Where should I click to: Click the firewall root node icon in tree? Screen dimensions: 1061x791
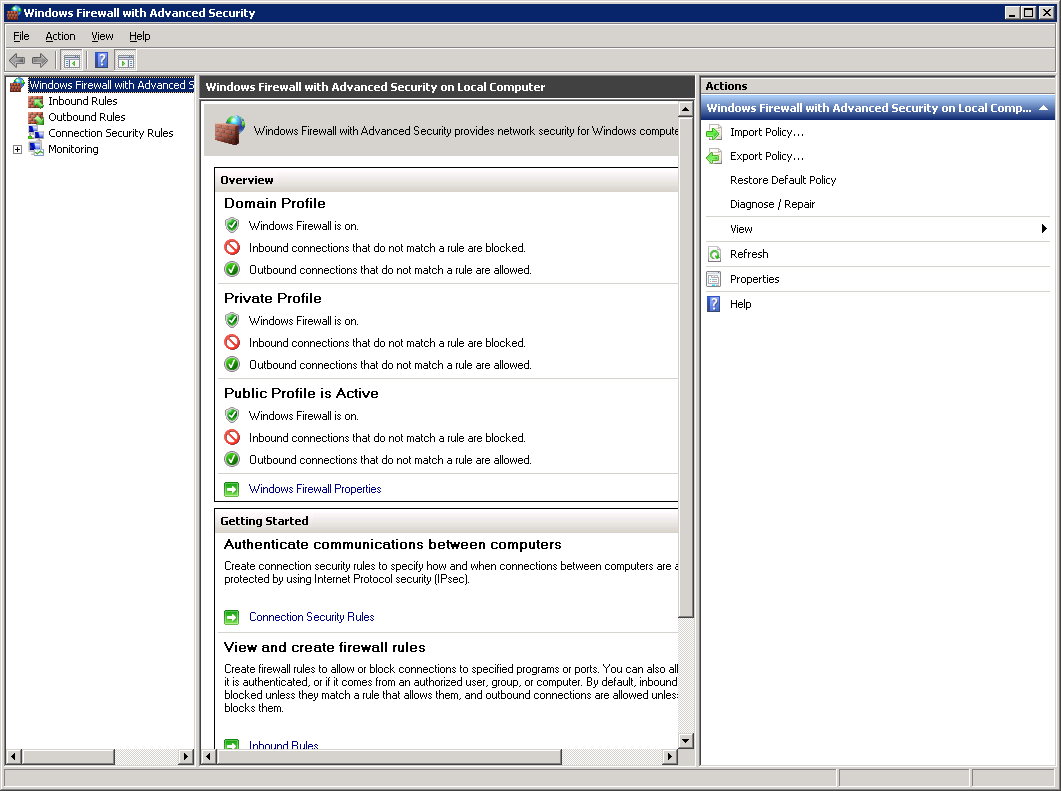coord(18,85)
